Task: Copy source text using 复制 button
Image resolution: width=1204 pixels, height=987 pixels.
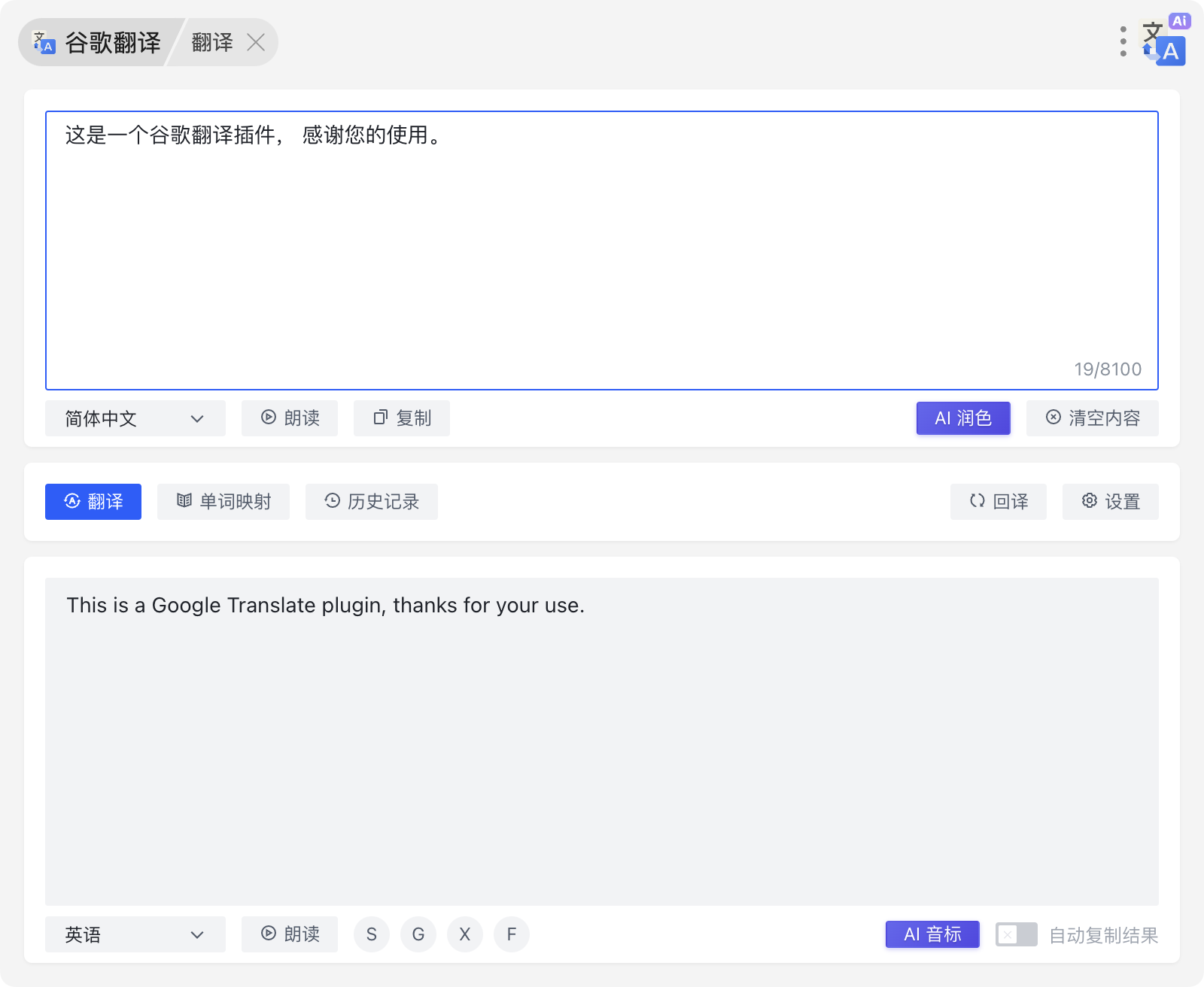Action: [402, 418]
